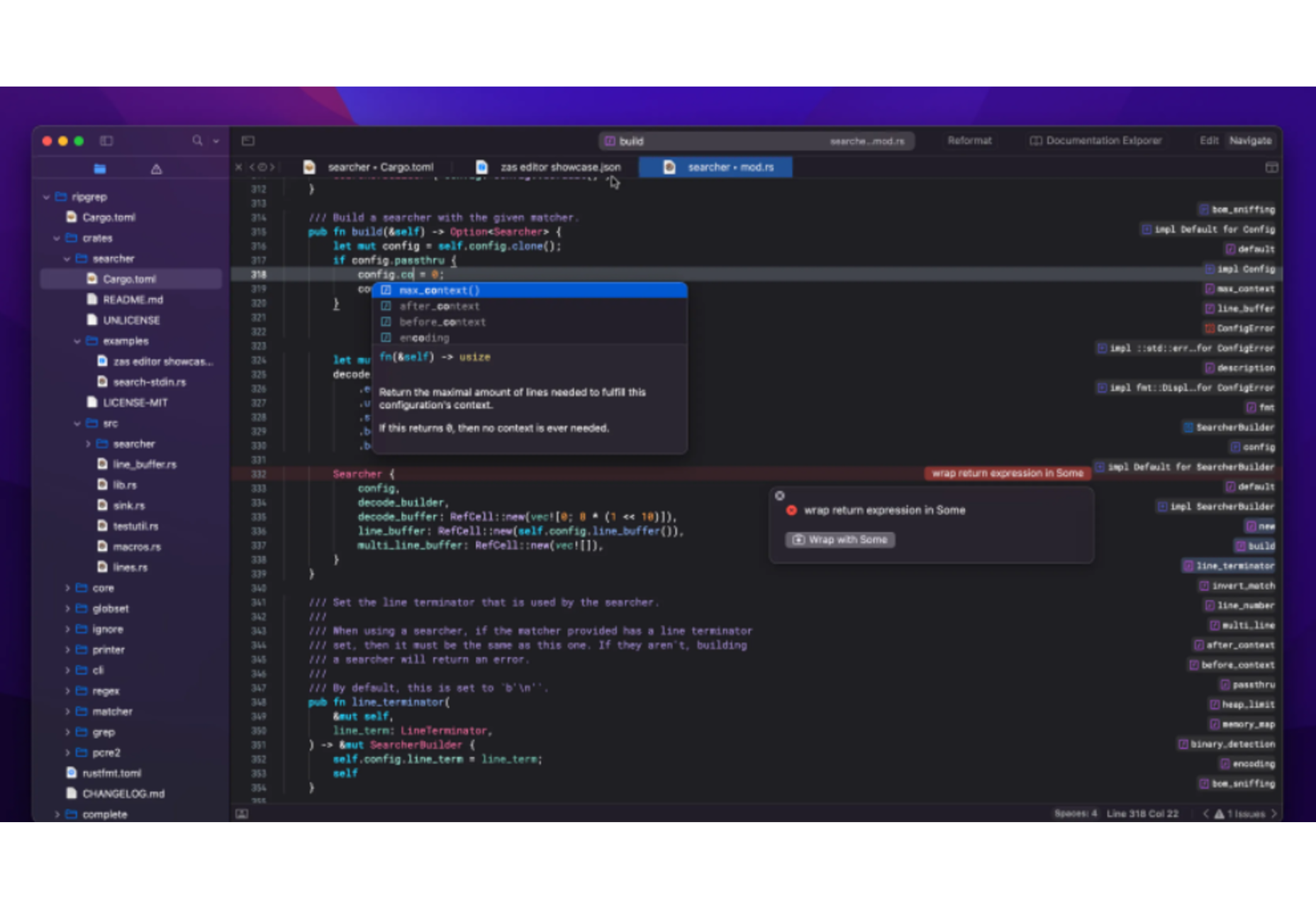Click Spaces: 4 indentation setting

1076,814
